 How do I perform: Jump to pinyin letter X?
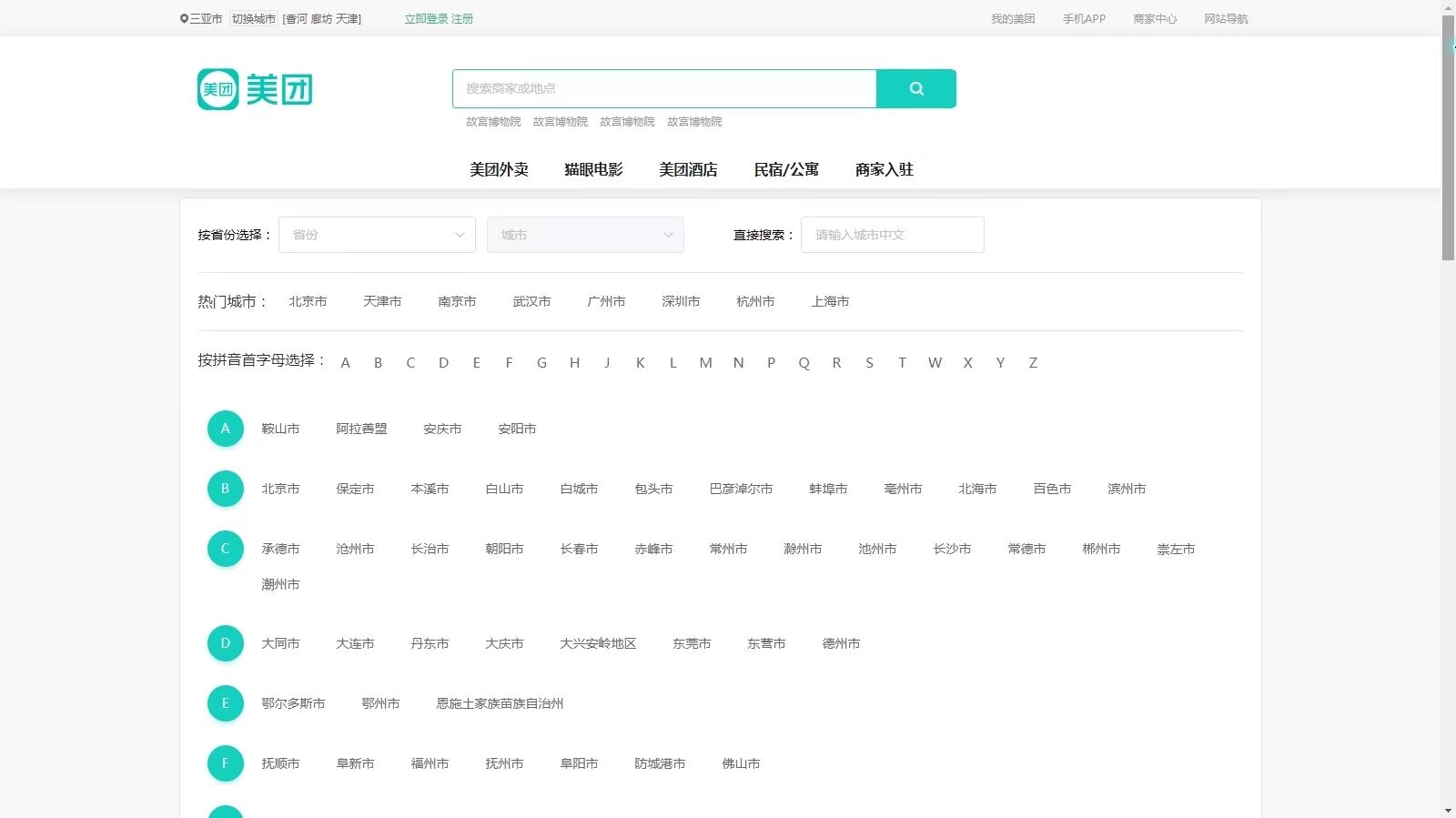967,363
